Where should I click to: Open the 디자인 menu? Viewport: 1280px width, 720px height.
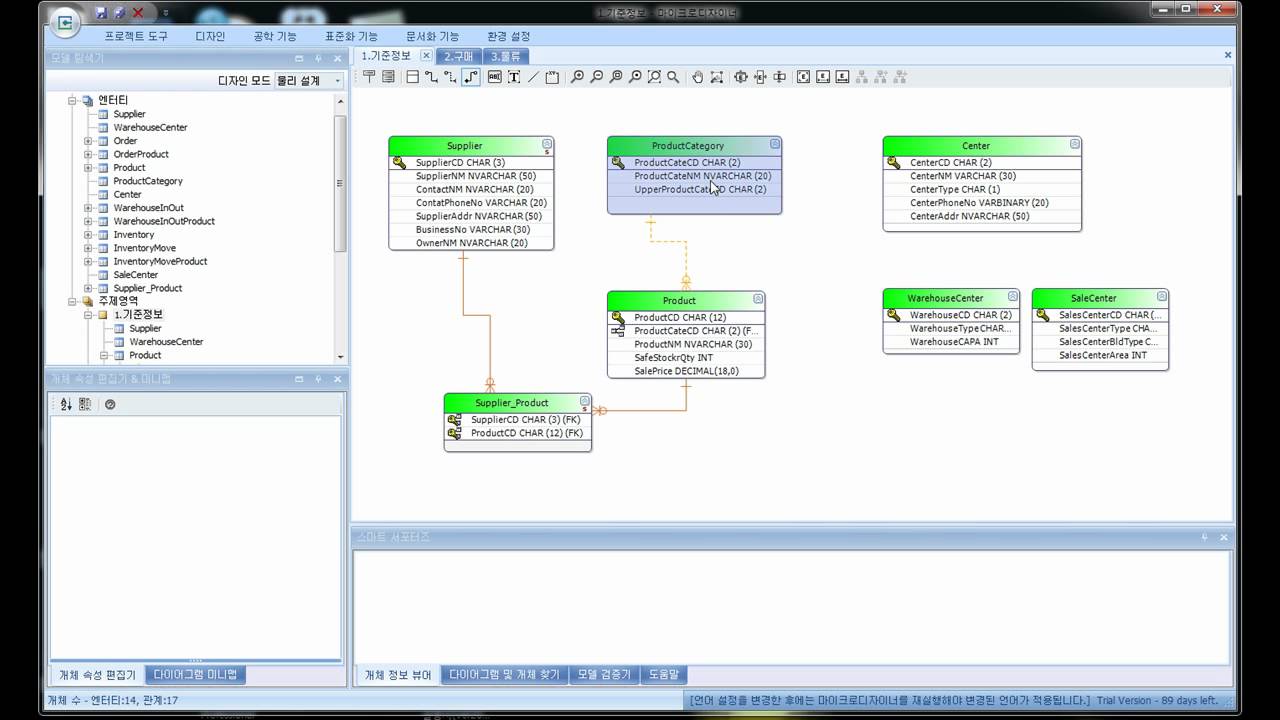210,36
